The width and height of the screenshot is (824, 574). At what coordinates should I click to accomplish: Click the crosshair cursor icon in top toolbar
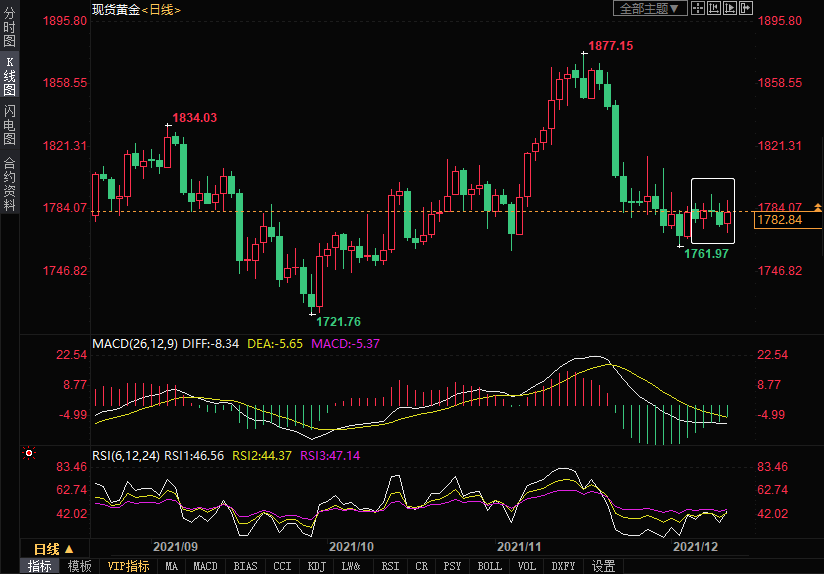point(697,8)
